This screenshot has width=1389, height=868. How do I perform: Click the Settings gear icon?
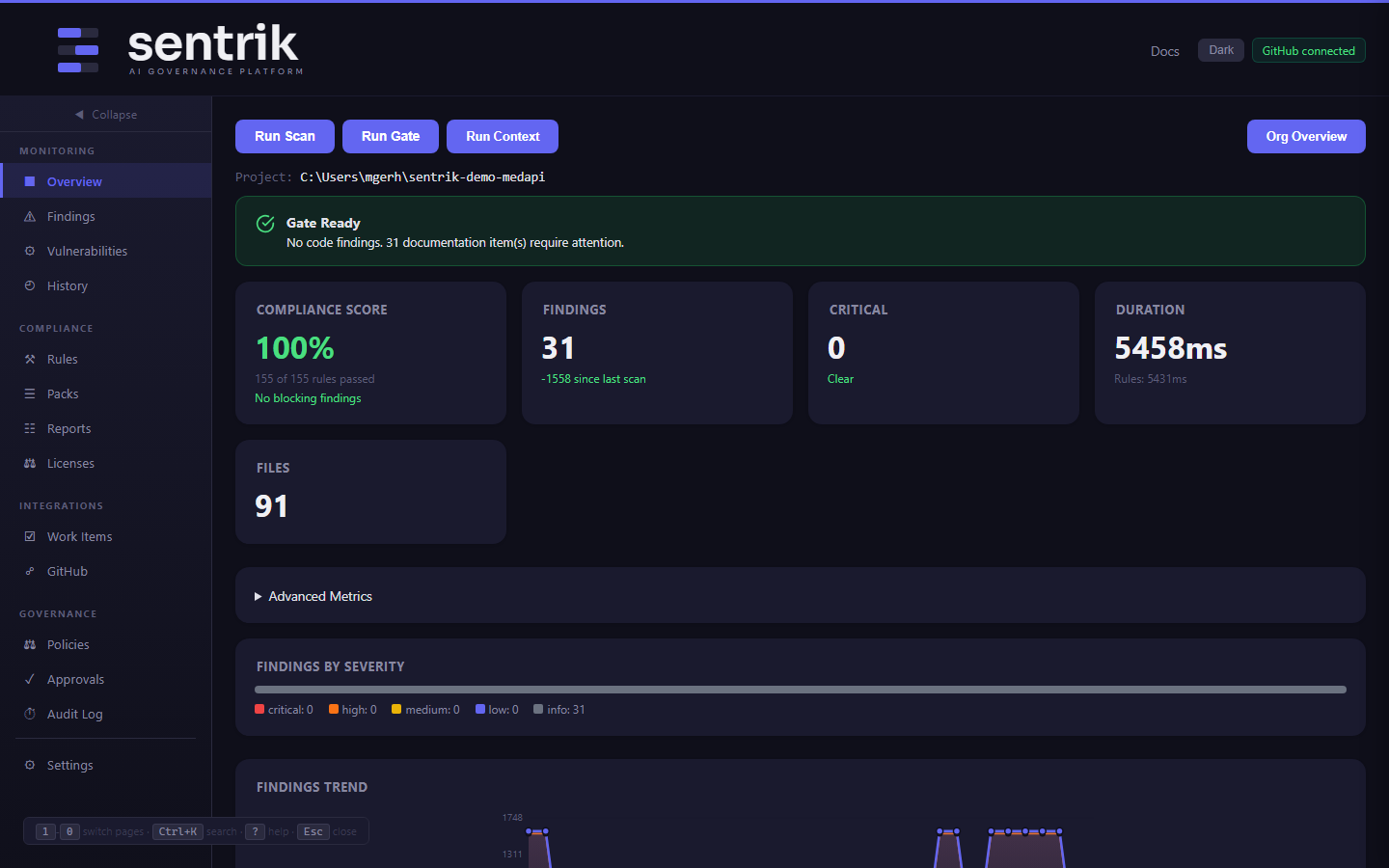(30, 765)
